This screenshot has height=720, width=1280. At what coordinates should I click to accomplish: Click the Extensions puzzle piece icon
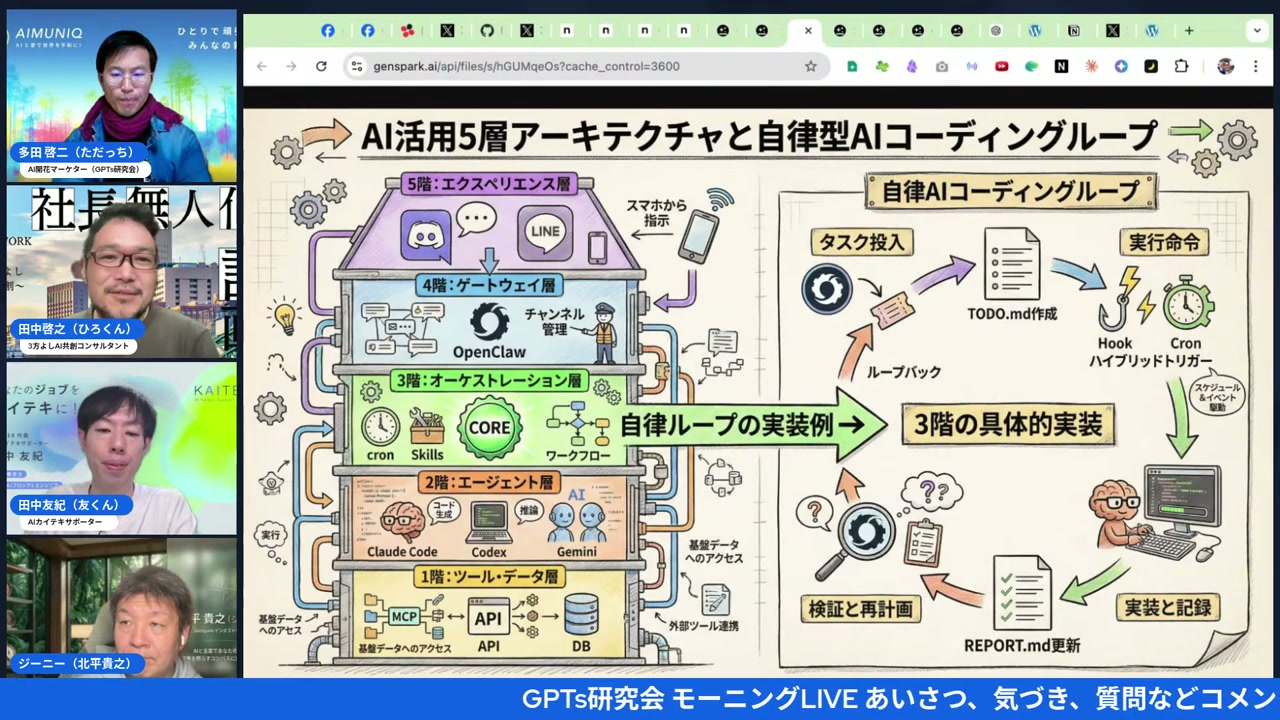1183,66
